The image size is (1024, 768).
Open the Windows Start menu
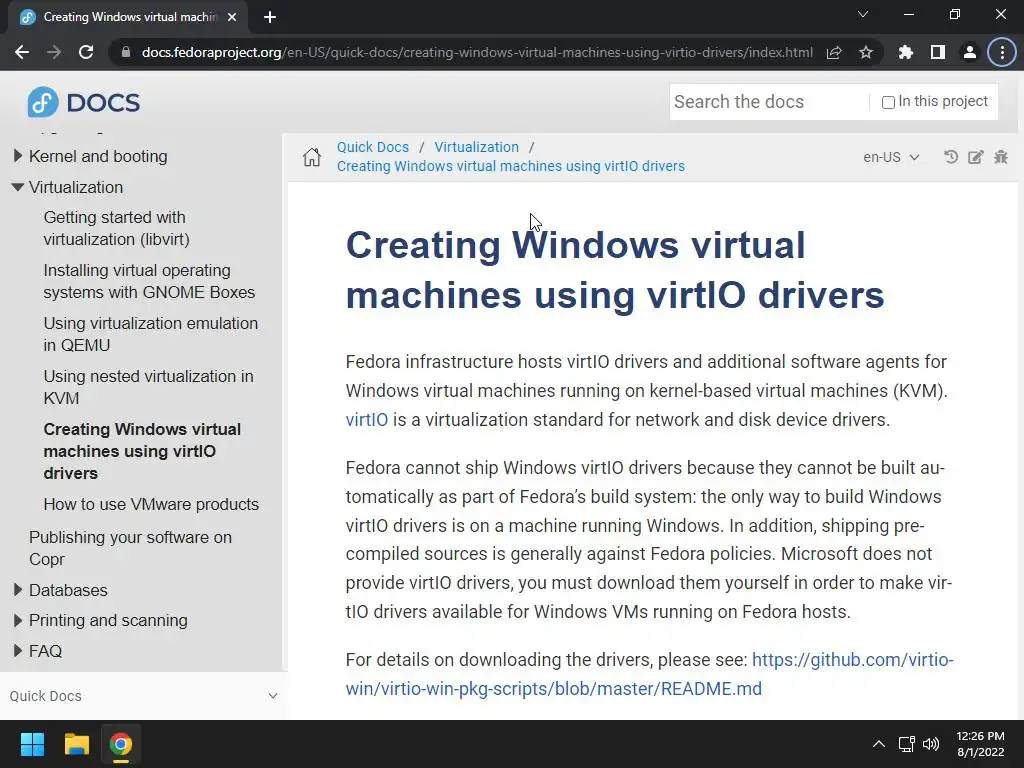click(x=32, y=744)
